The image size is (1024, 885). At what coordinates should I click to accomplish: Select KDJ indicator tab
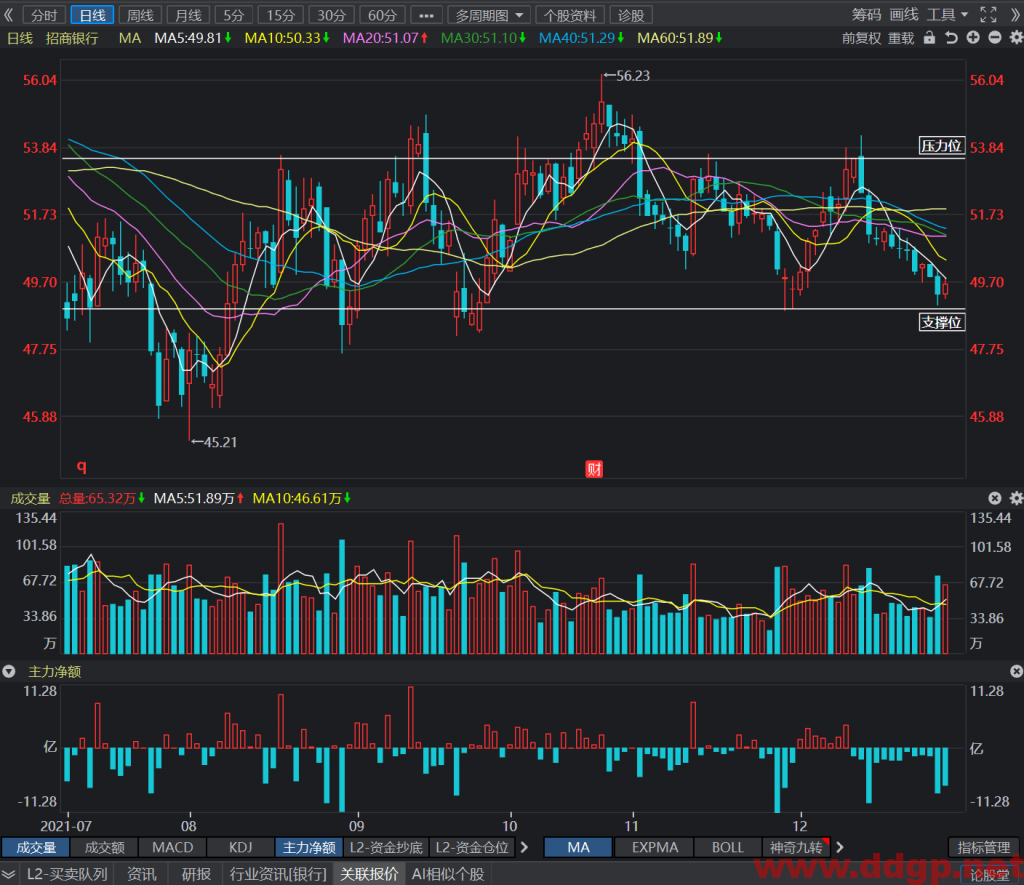coord(240,847)
